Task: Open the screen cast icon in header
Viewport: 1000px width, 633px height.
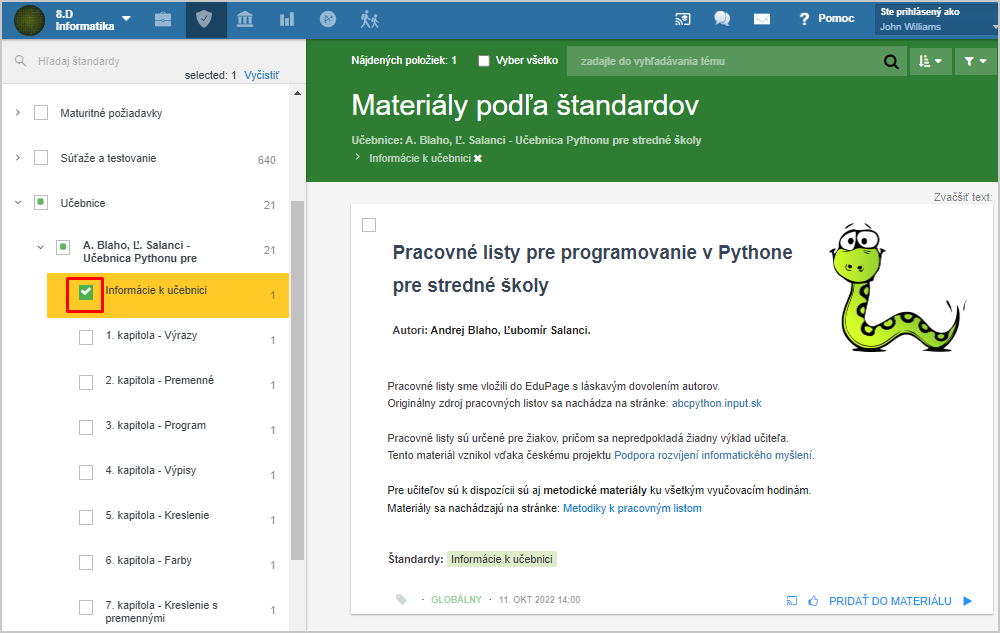Action: (x=682, y=19)
